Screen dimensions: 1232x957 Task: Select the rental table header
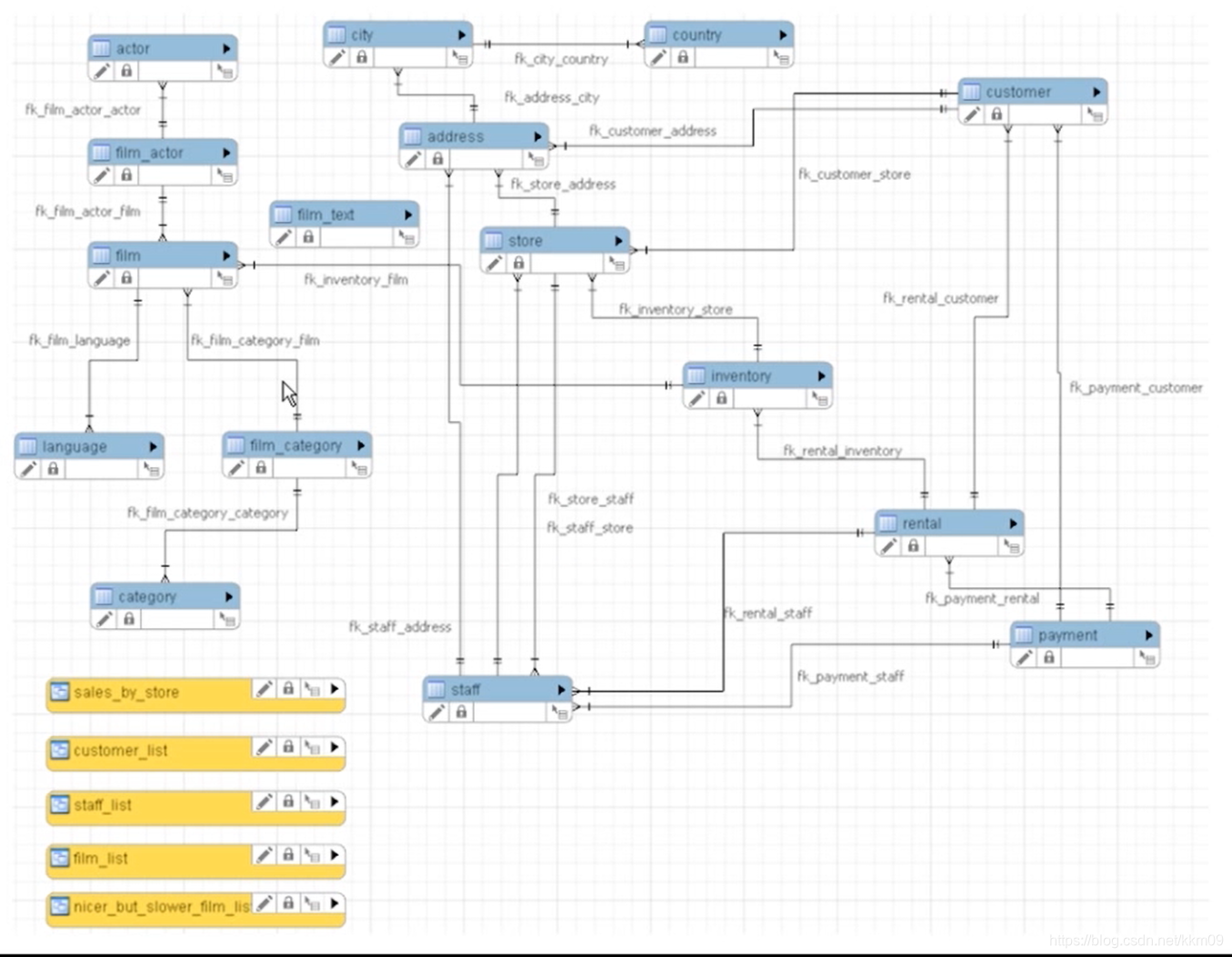949,523
